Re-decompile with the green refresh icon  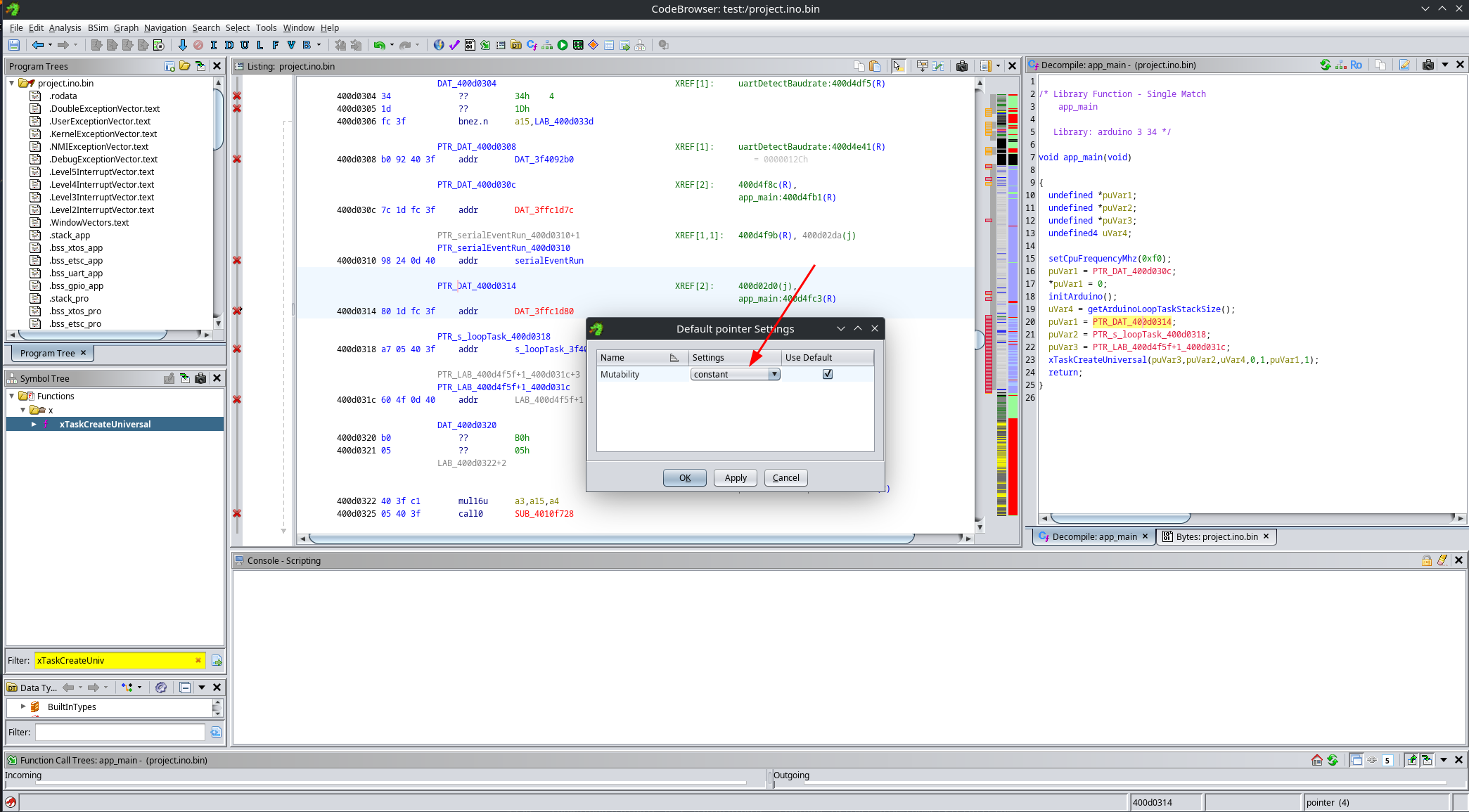click(x=1325, y=65)
